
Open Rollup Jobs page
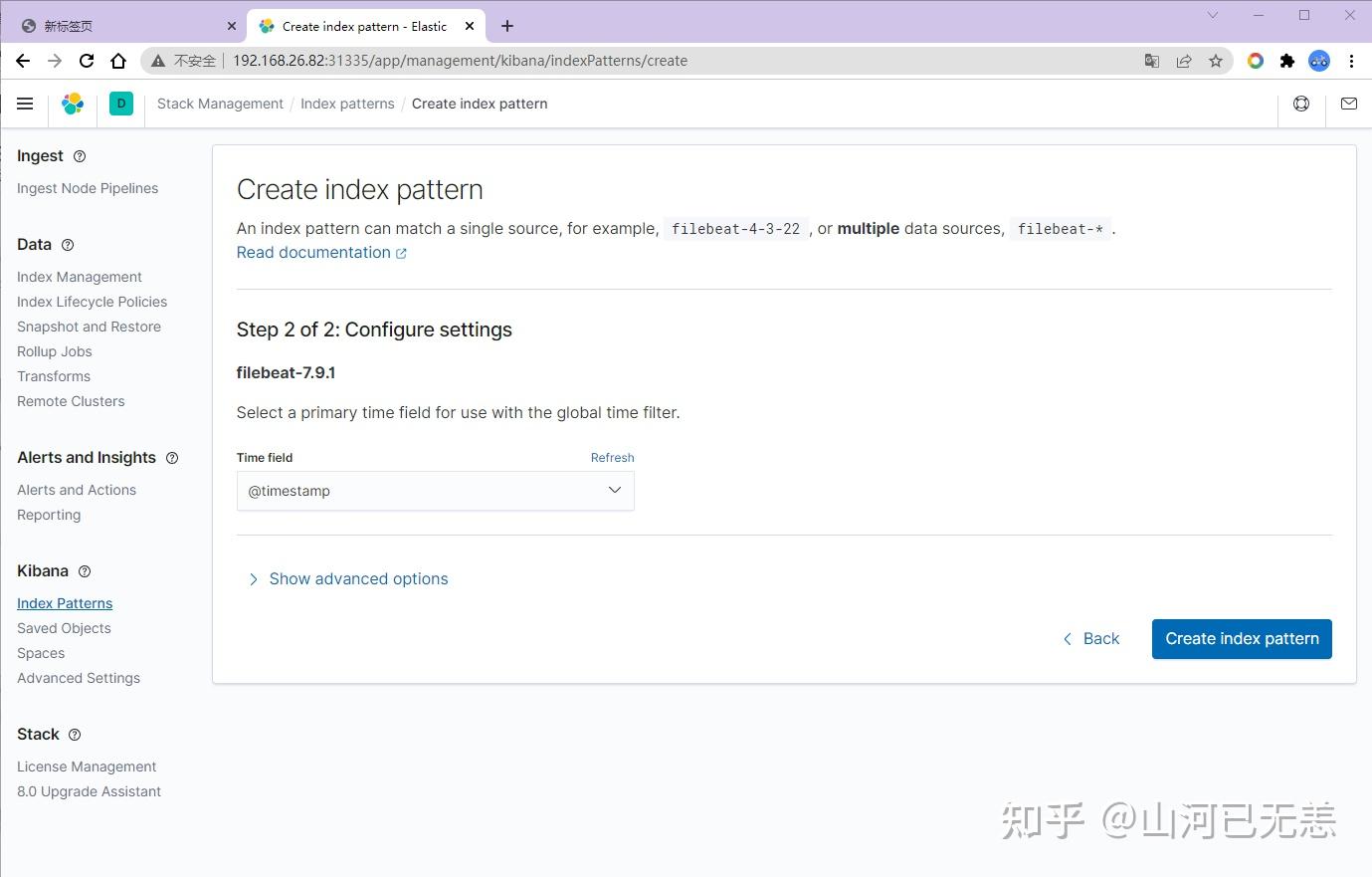click(55, 351)
